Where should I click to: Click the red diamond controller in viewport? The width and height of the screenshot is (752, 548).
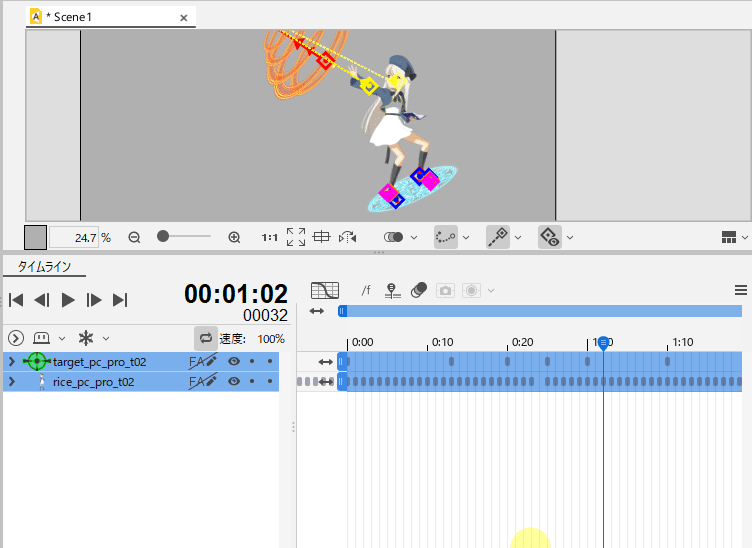point(325,61)
